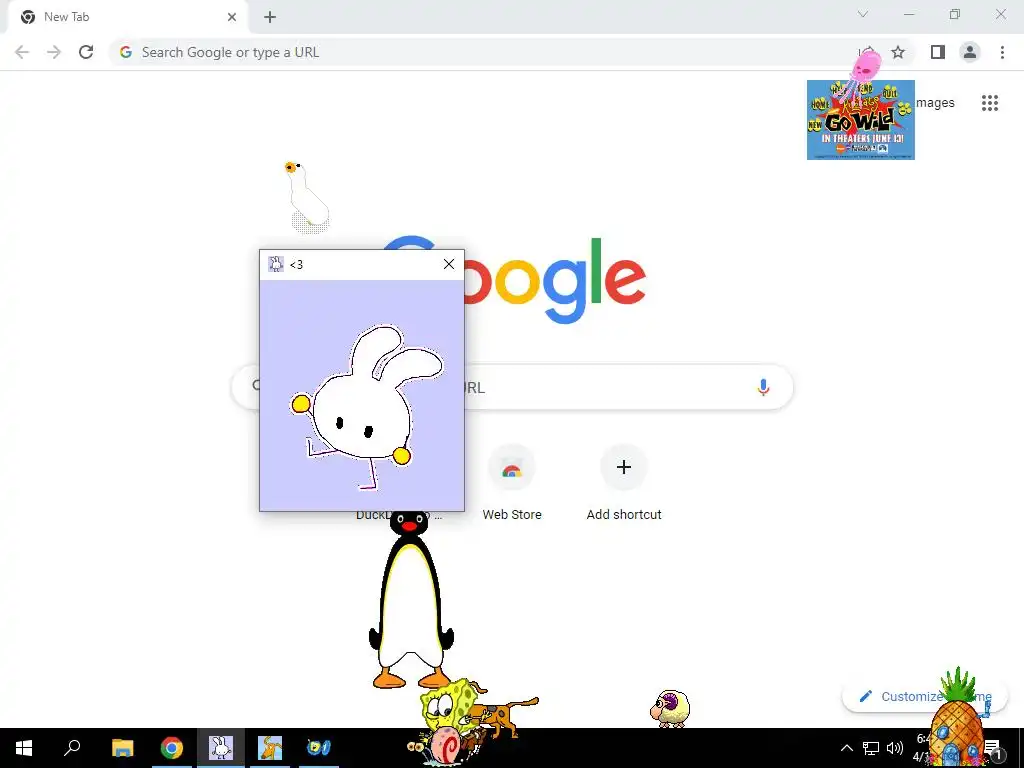The height and width of the screenshot is (768, 1024).
Task: Show hidden tray icons chevron
Action: click(x=846, y=748)
